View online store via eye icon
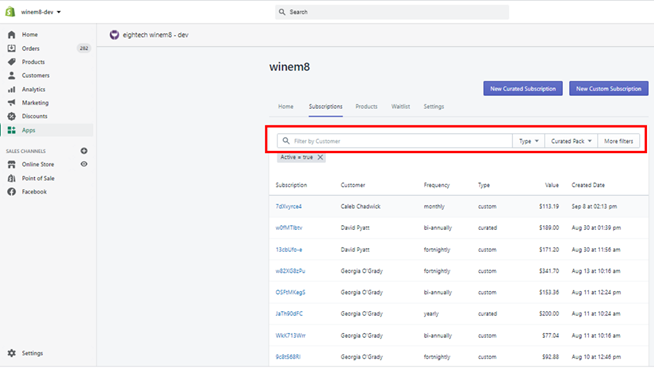Viewport: 654px width, 368px height. [84, 164]
